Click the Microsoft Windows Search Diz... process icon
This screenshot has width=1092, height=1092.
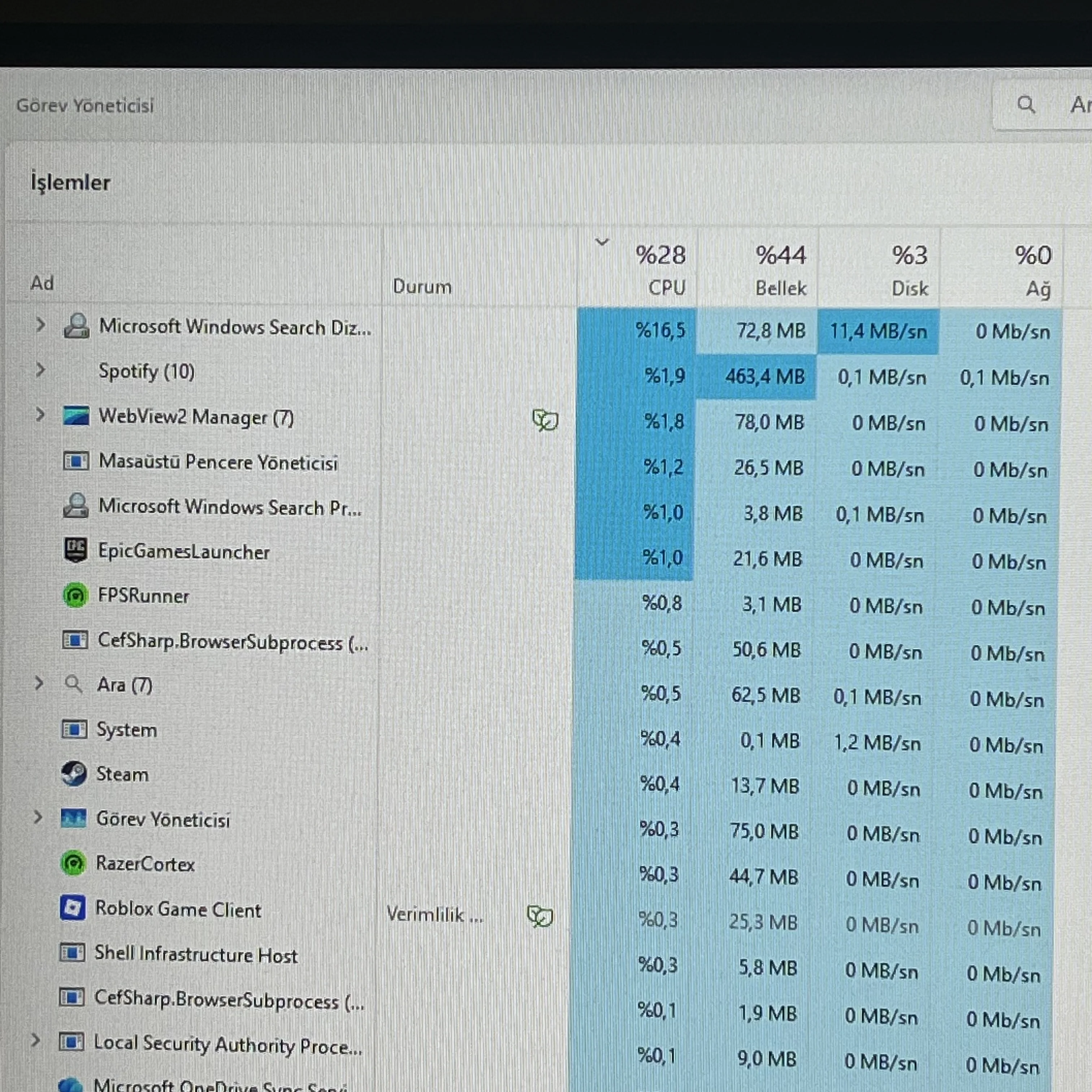pos(76,326)
